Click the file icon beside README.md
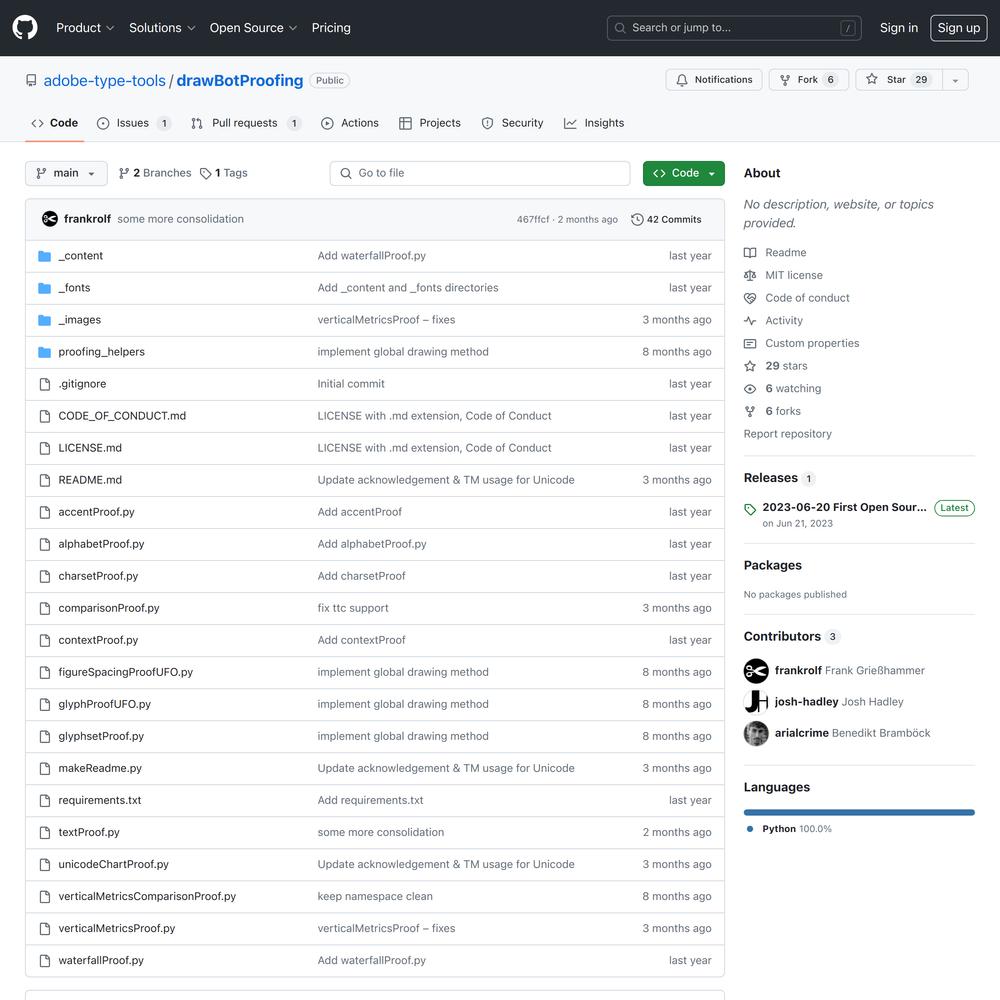 coord(45,480)
